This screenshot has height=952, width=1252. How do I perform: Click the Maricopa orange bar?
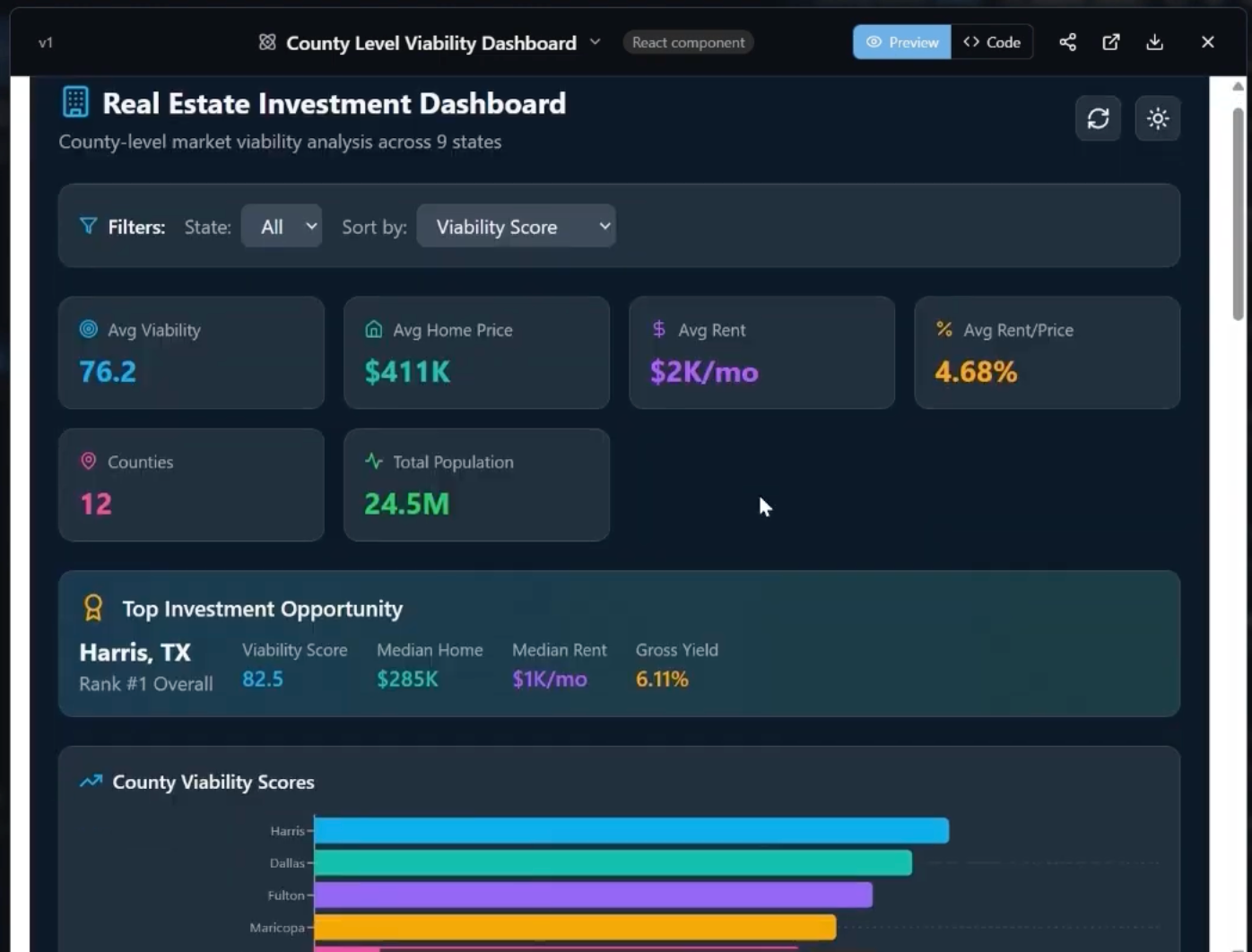tap(575, 927)
